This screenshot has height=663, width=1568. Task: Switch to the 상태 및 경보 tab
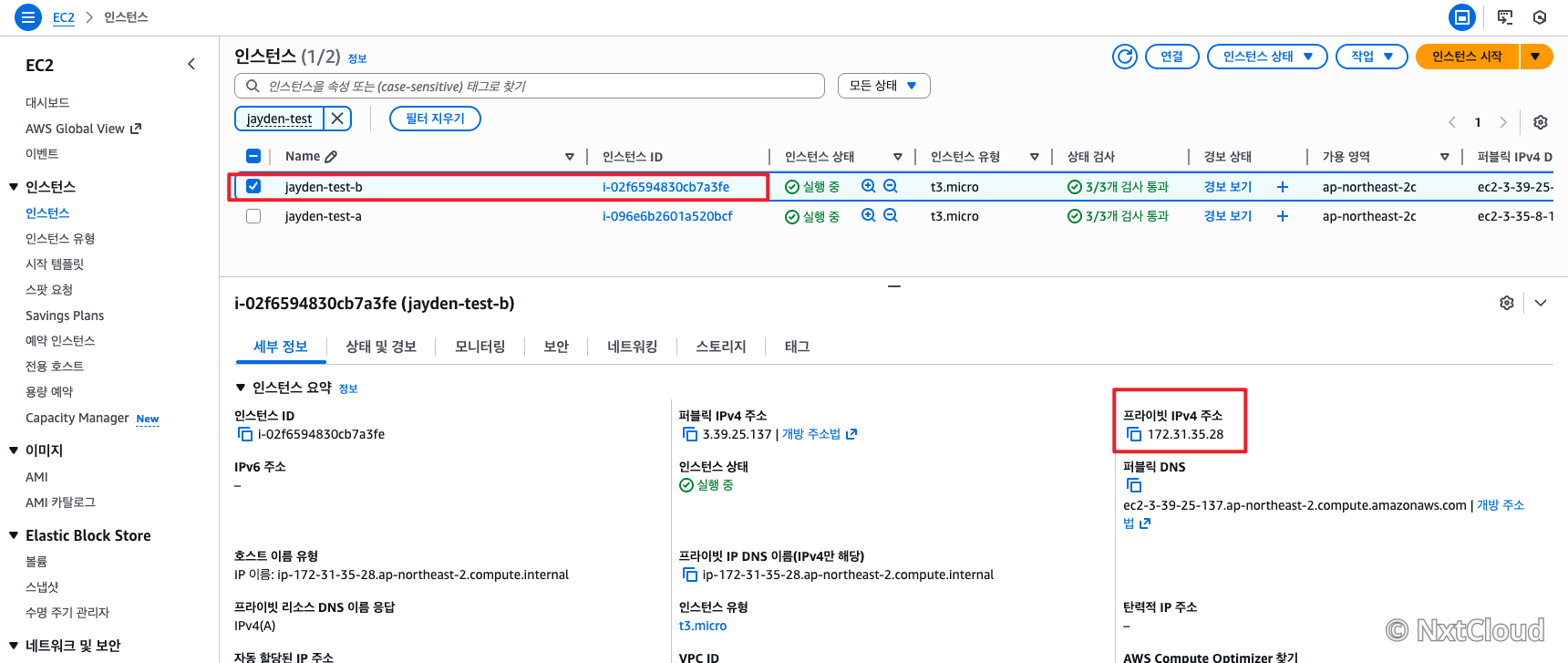(x=381, y=347)
